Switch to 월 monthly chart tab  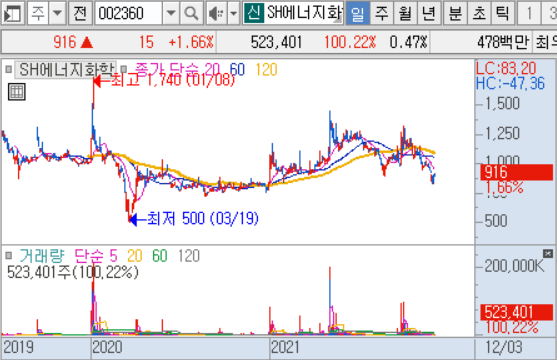click(x=405, y=14)
